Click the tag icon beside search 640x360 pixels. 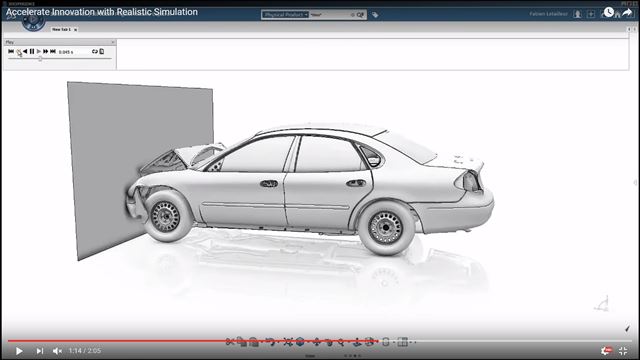pos(375,15)
